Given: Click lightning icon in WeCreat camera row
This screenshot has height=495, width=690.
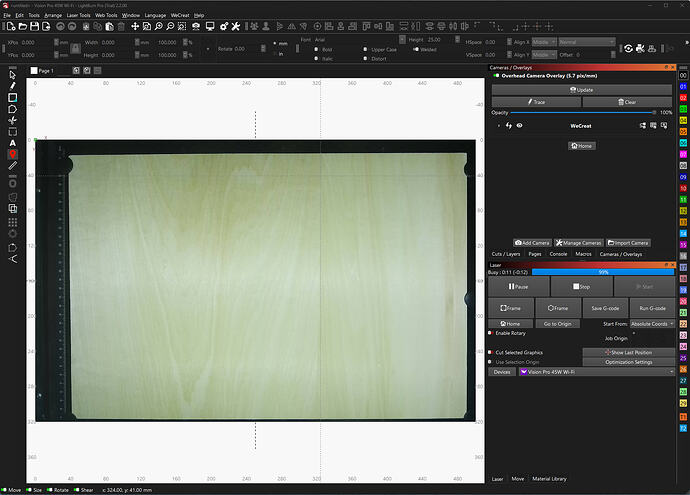Looking at the screenshot, I should (x=509, y=125).
